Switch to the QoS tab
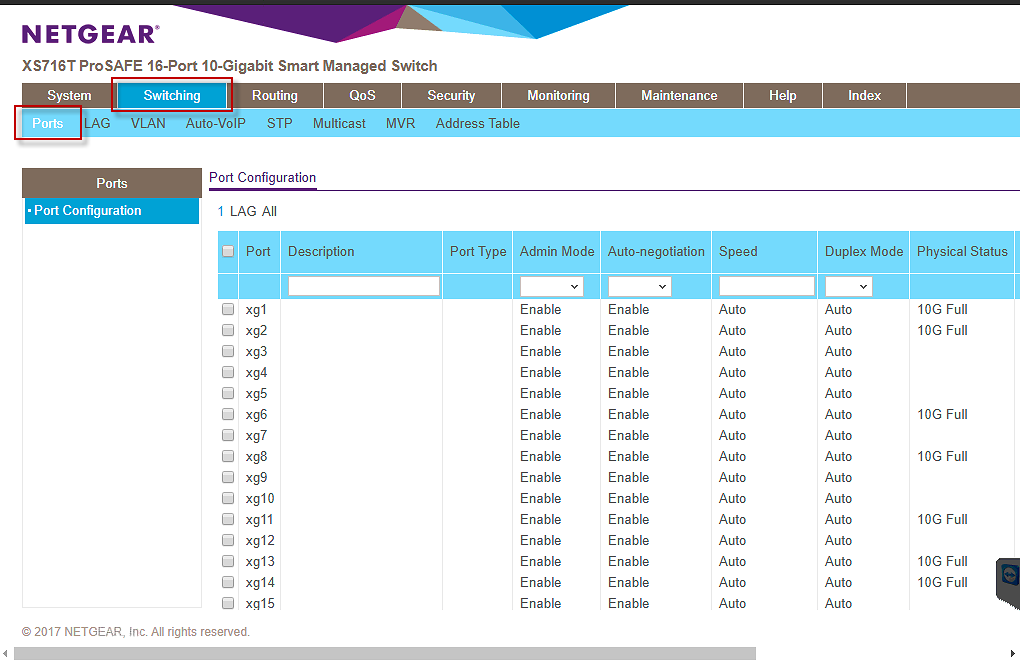This screenshot has height=660, width=1020. [362, 96]
